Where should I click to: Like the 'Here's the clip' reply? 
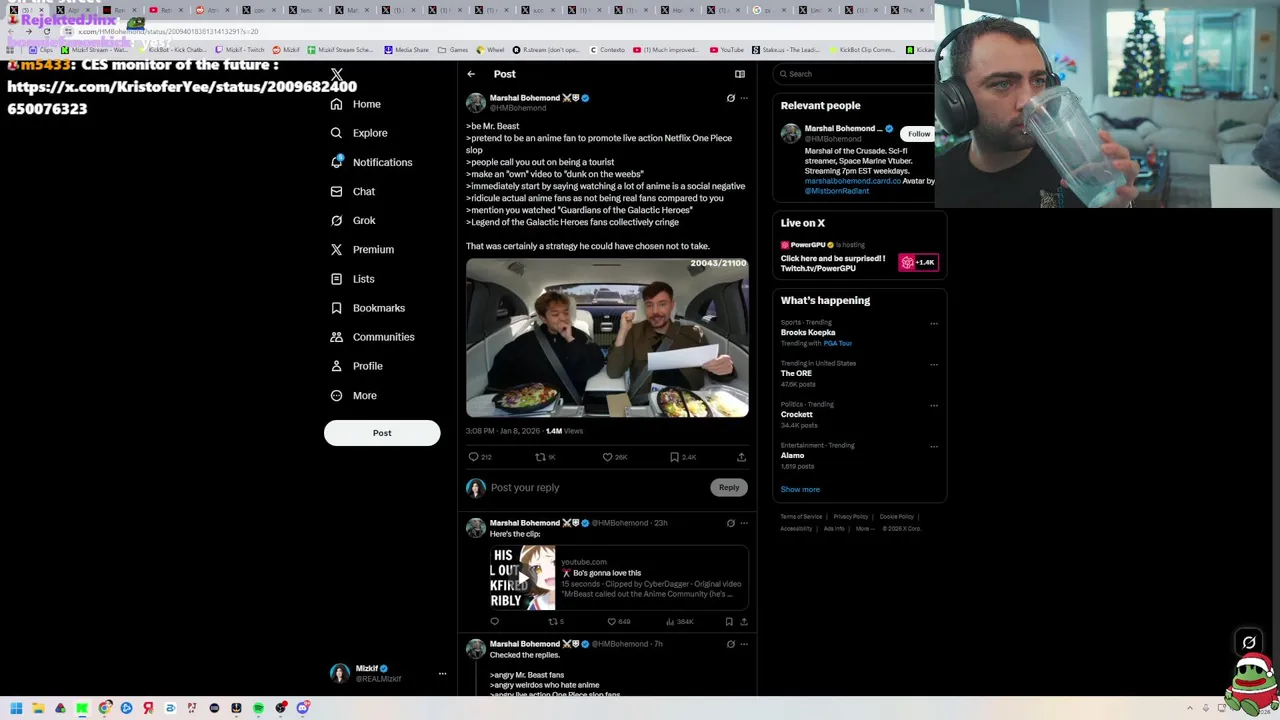[612, 622]
